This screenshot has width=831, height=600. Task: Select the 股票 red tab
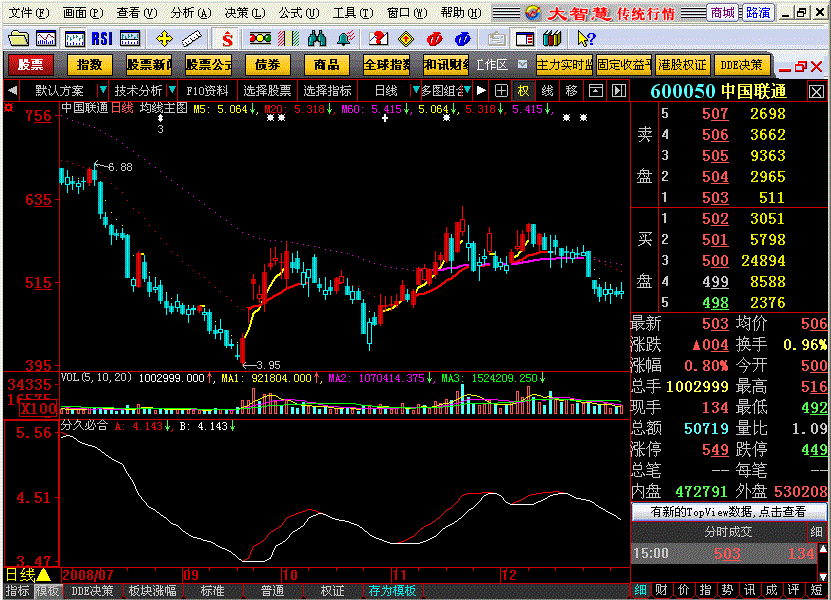click(x=31, y=65)
